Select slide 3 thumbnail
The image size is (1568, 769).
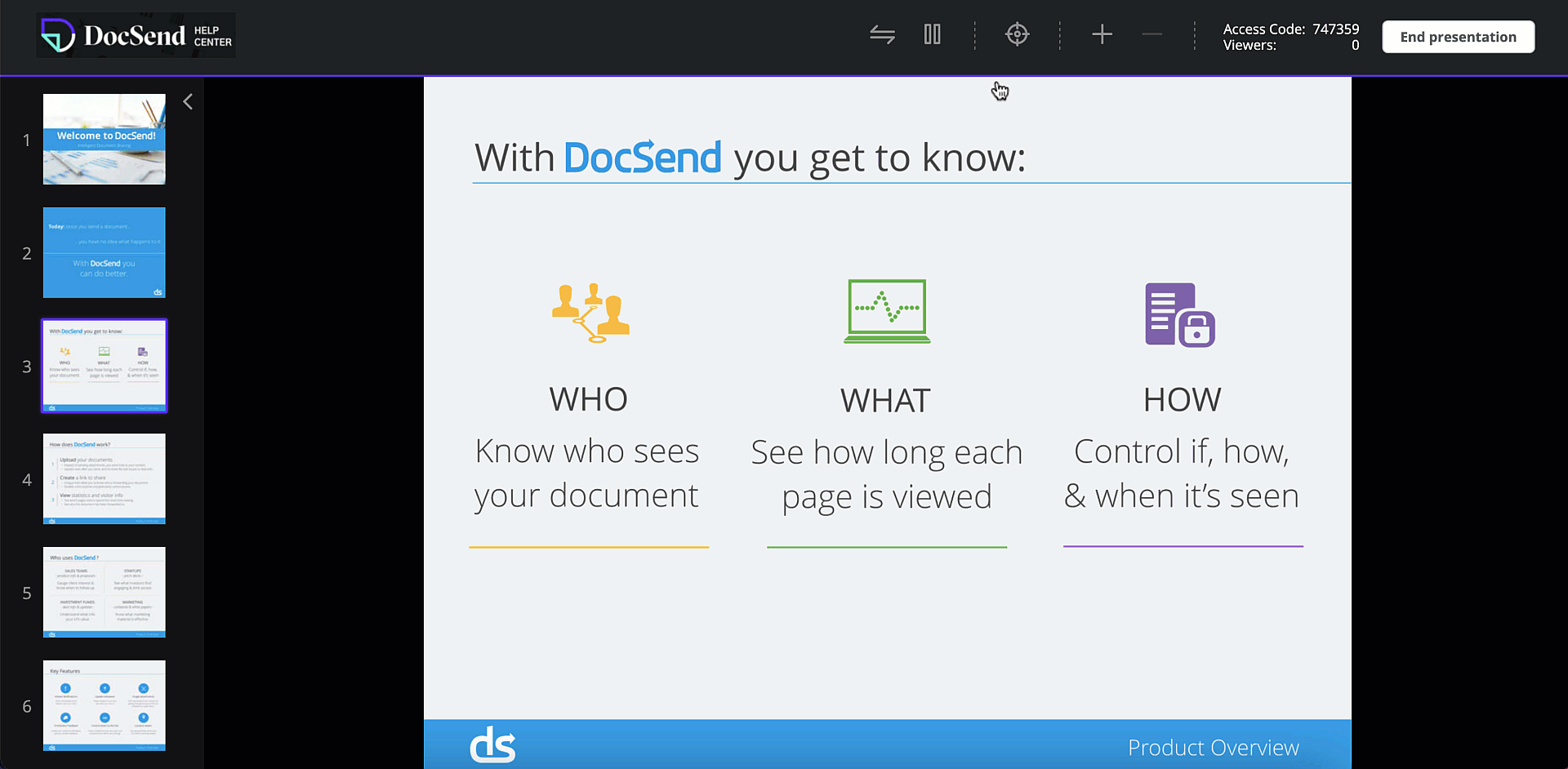[x=105, y=366]
